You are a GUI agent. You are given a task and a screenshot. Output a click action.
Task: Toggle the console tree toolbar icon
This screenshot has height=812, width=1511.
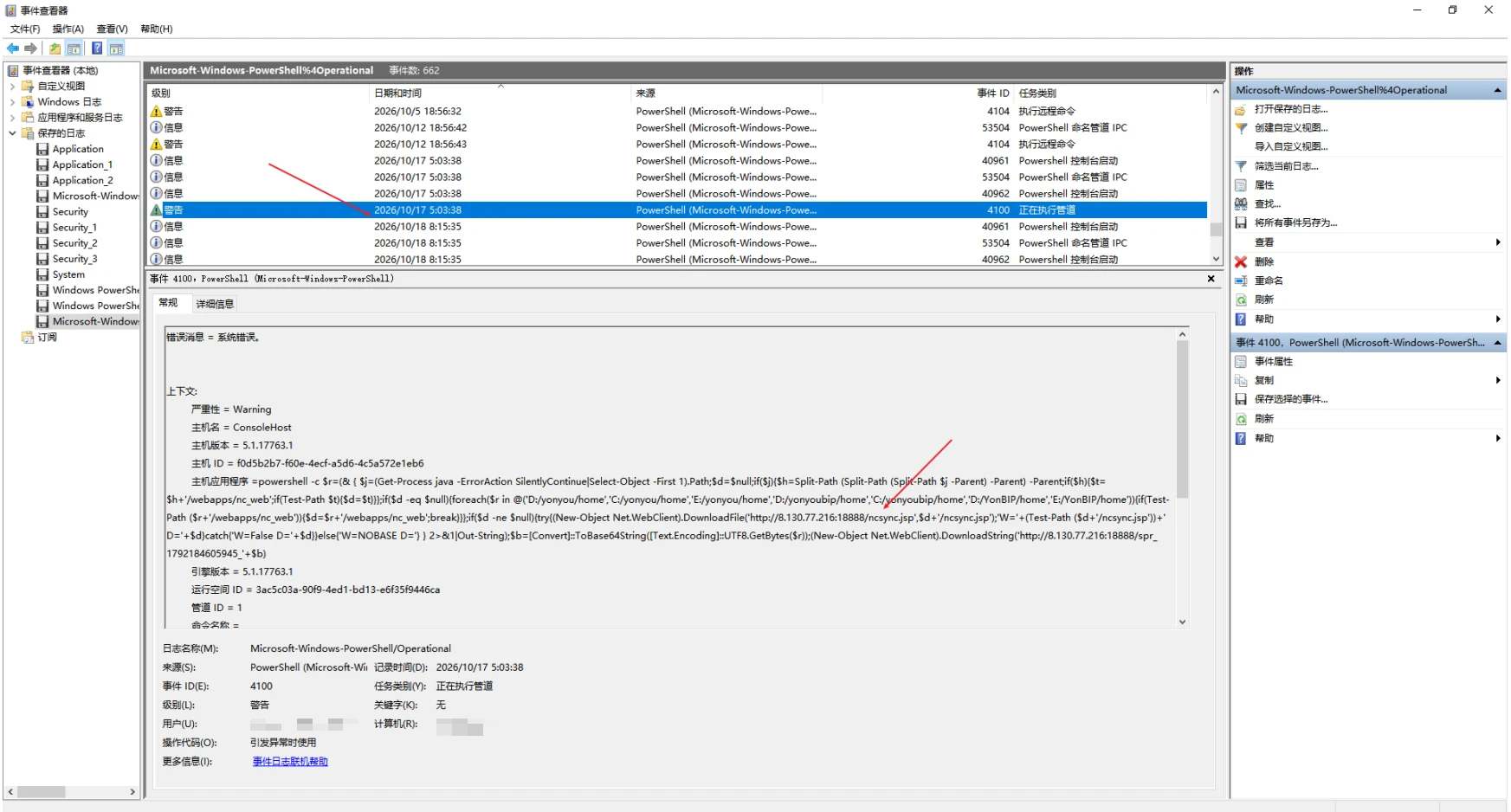[x=74, y=48]
